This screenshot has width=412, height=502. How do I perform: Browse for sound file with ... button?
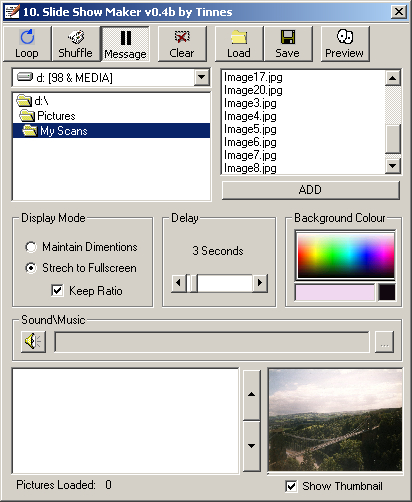coord(384,342)
